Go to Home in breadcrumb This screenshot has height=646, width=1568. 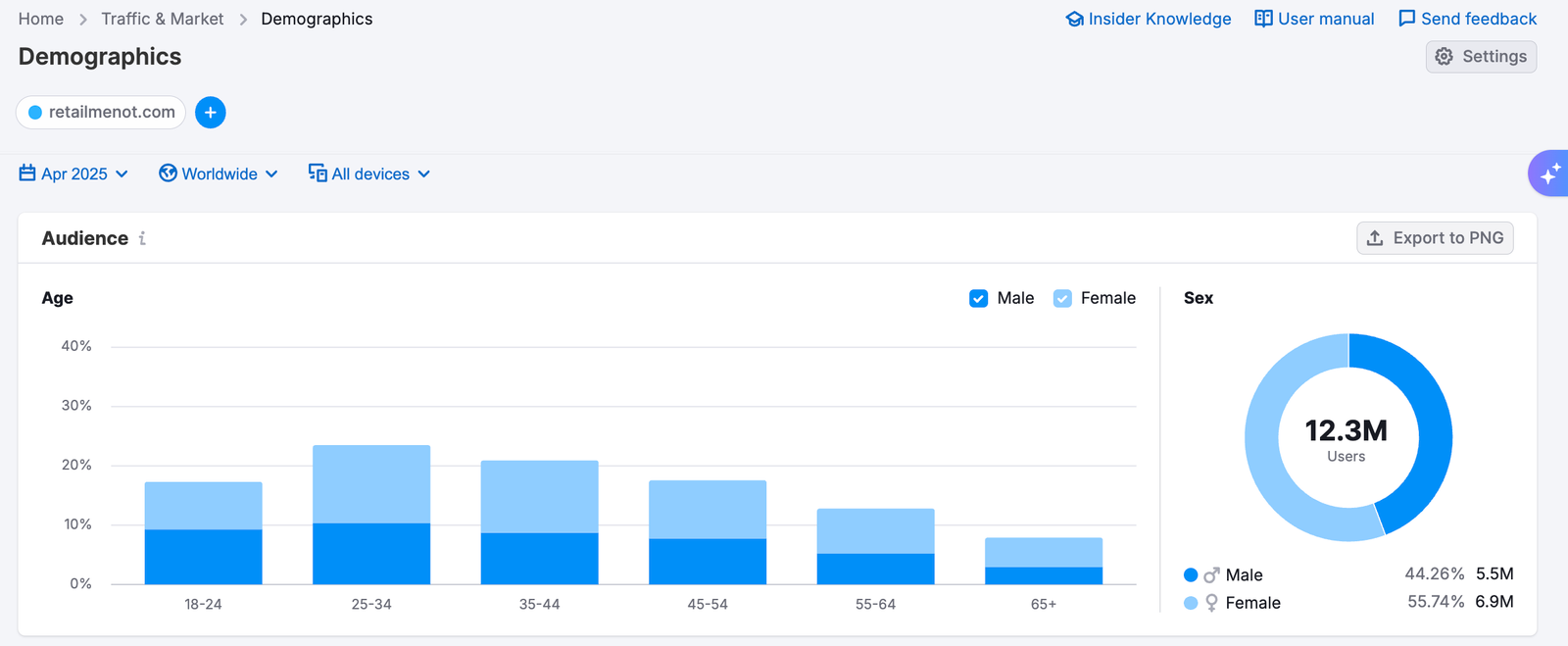coord(41,19)
